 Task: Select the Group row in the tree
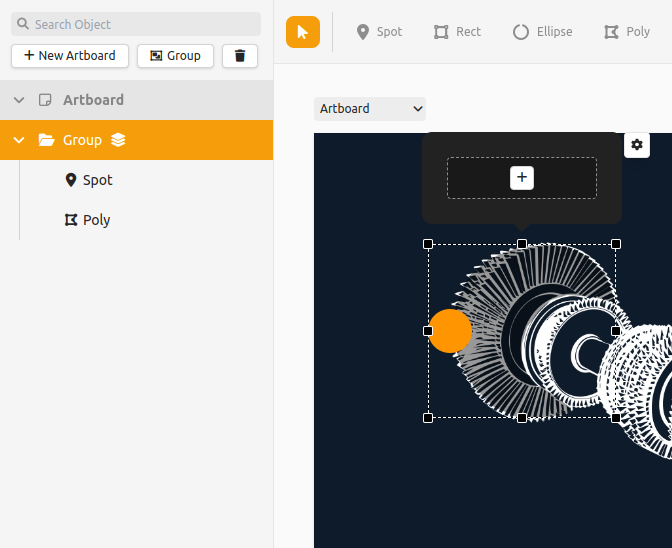[x=136, y=140]
